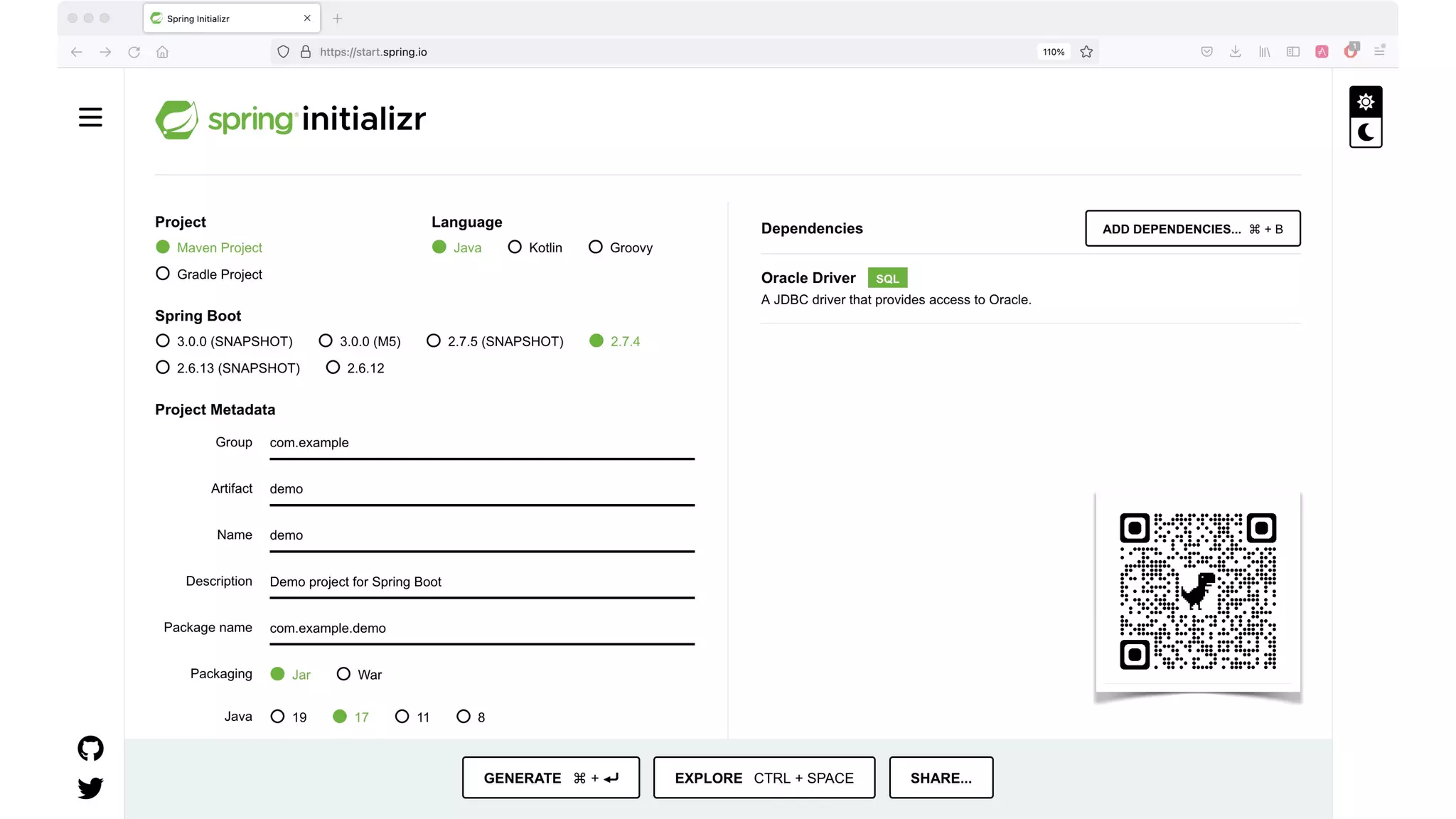Select Java version 19
The width and height of the screenshot is (1456, 819).
point(289,717)
